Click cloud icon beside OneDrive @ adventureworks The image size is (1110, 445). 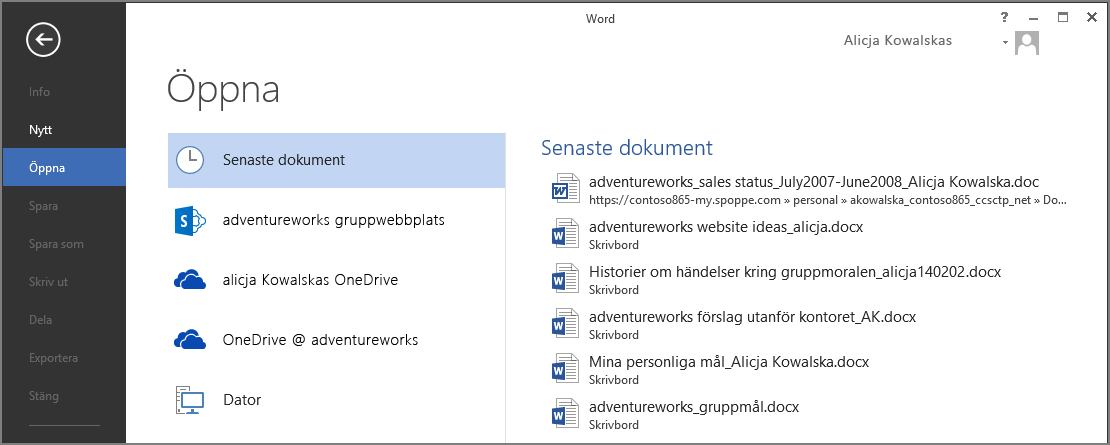[190, 340]
